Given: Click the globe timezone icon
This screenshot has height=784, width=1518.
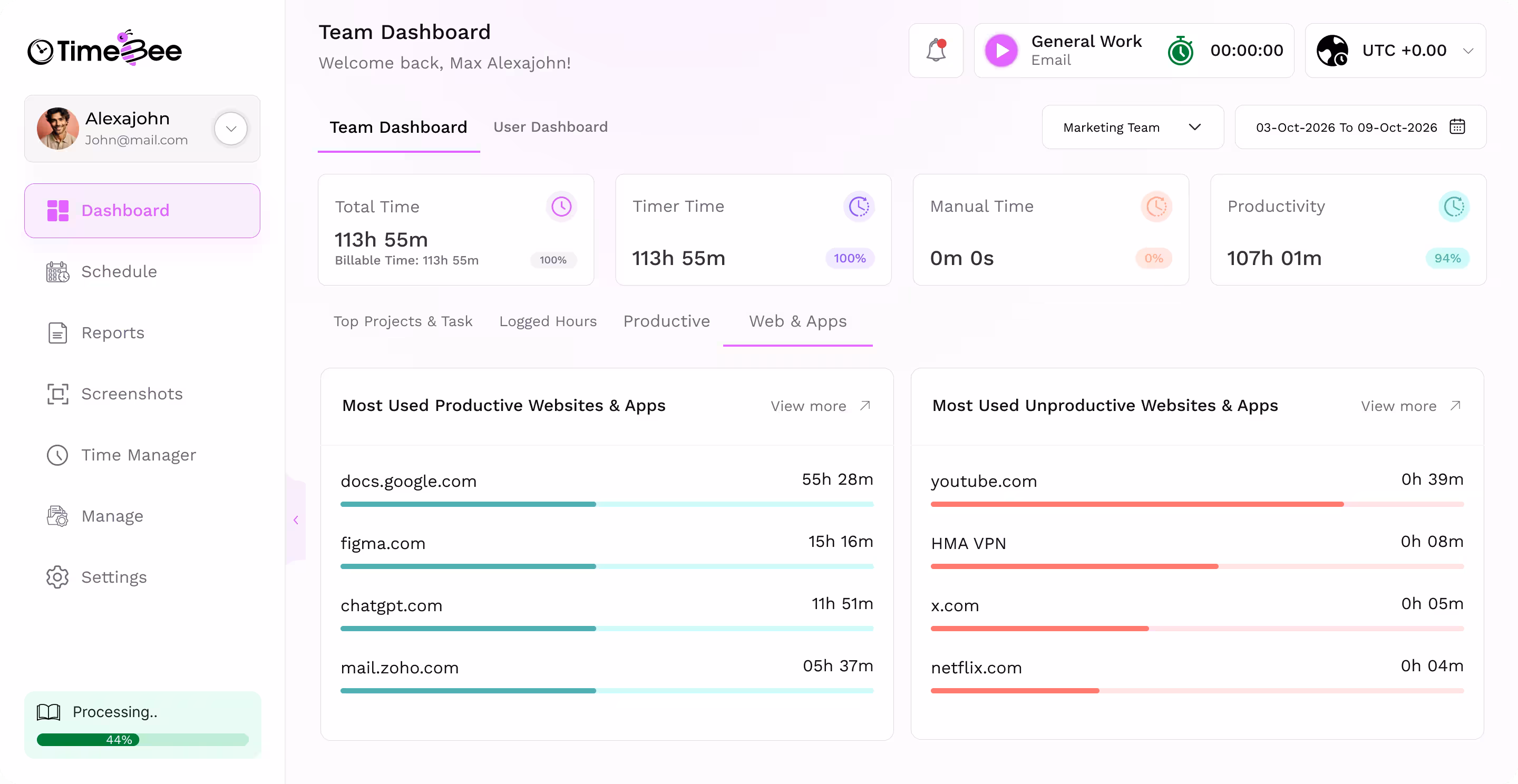Looking at the screenshot, I should tap(1332, 51).
